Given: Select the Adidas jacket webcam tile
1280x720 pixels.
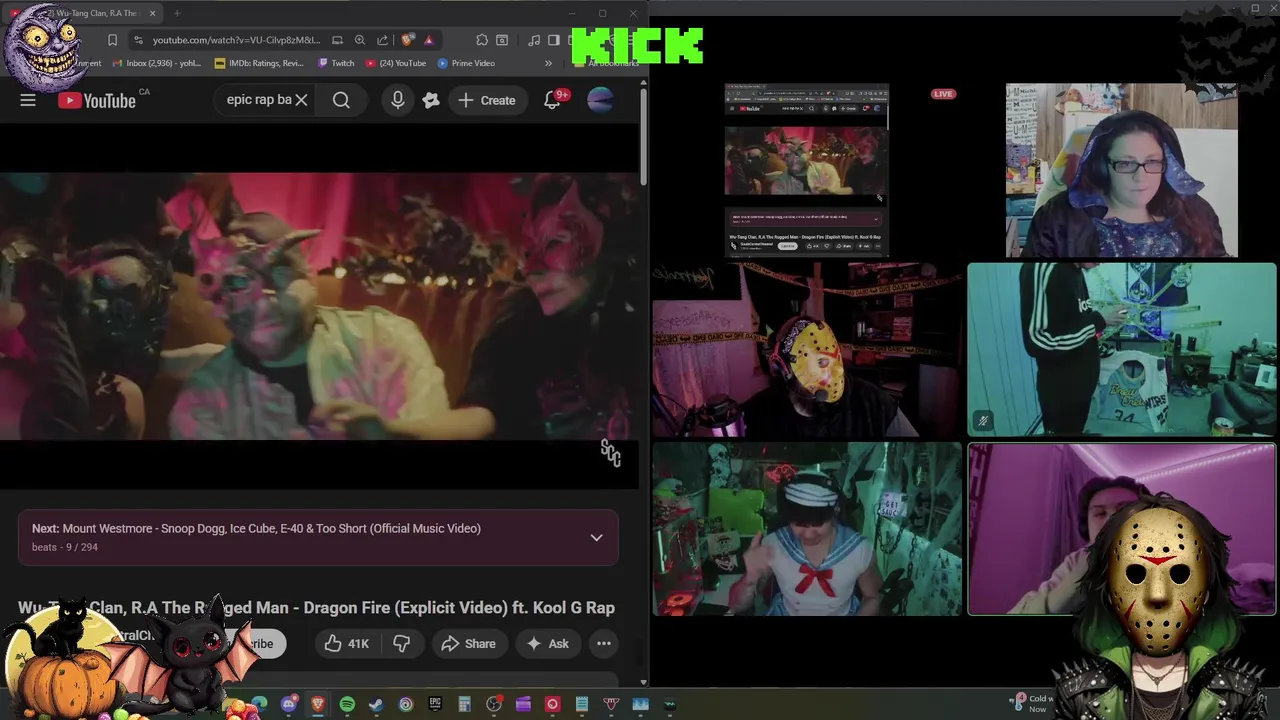Looking at the screenshot, I should click(1122, 350).
